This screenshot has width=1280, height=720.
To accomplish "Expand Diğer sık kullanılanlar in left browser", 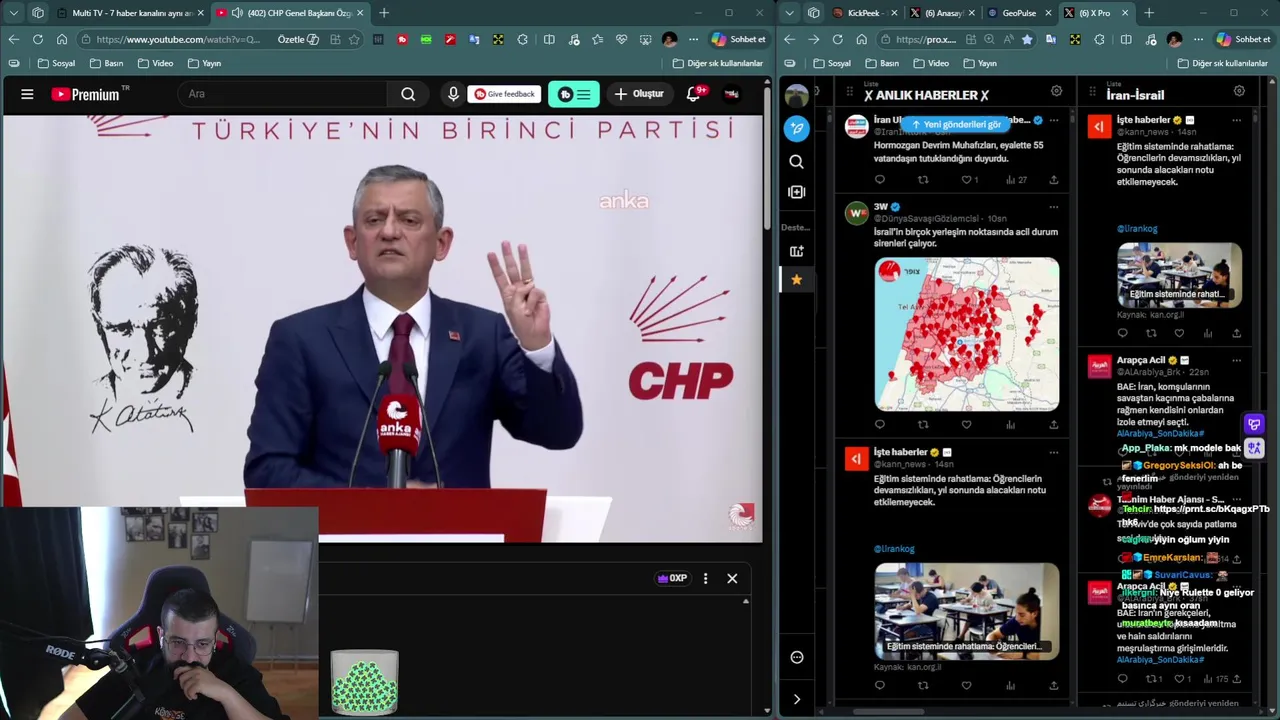I will click(720, 63).
